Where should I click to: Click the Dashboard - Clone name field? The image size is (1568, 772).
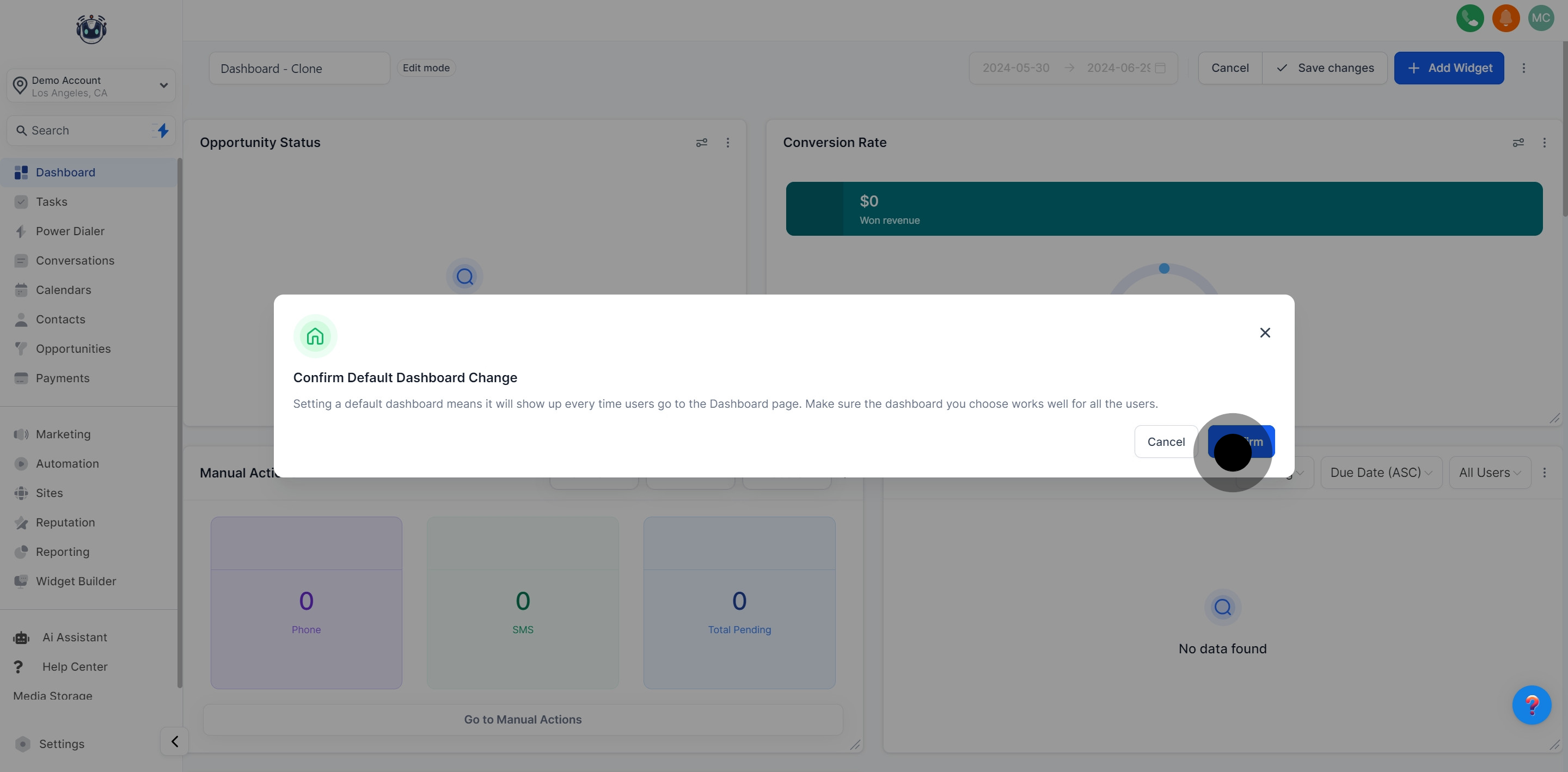coord(299,68)
